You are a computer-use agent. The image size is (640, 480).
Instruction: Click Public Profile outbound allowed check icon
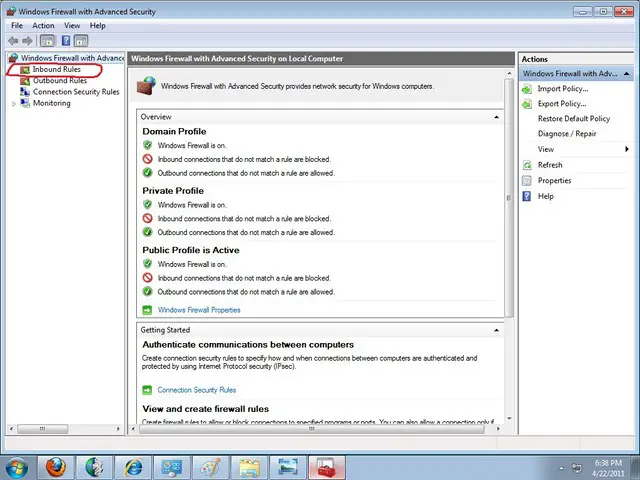tap(147, 292)
